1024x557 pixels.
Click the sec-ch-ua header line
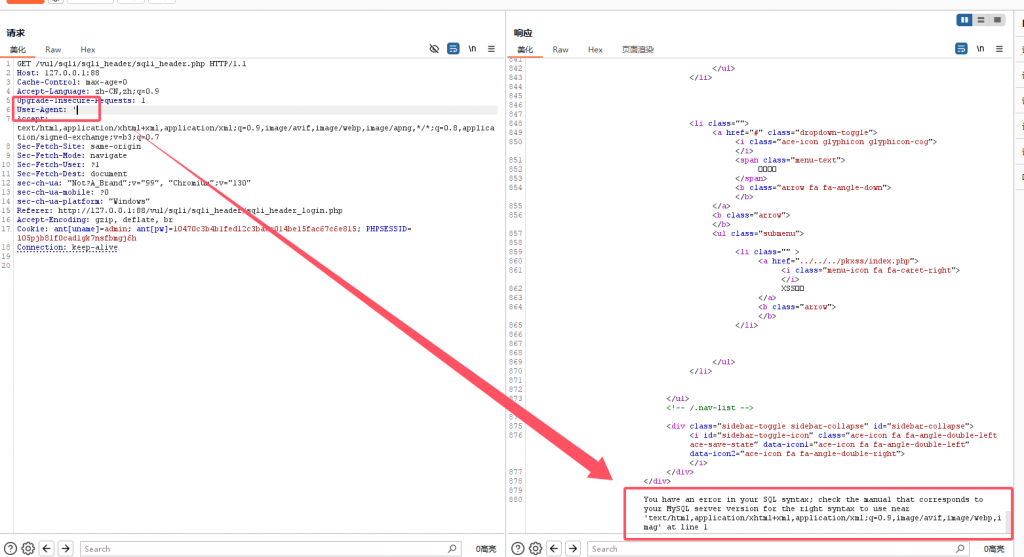133,183
